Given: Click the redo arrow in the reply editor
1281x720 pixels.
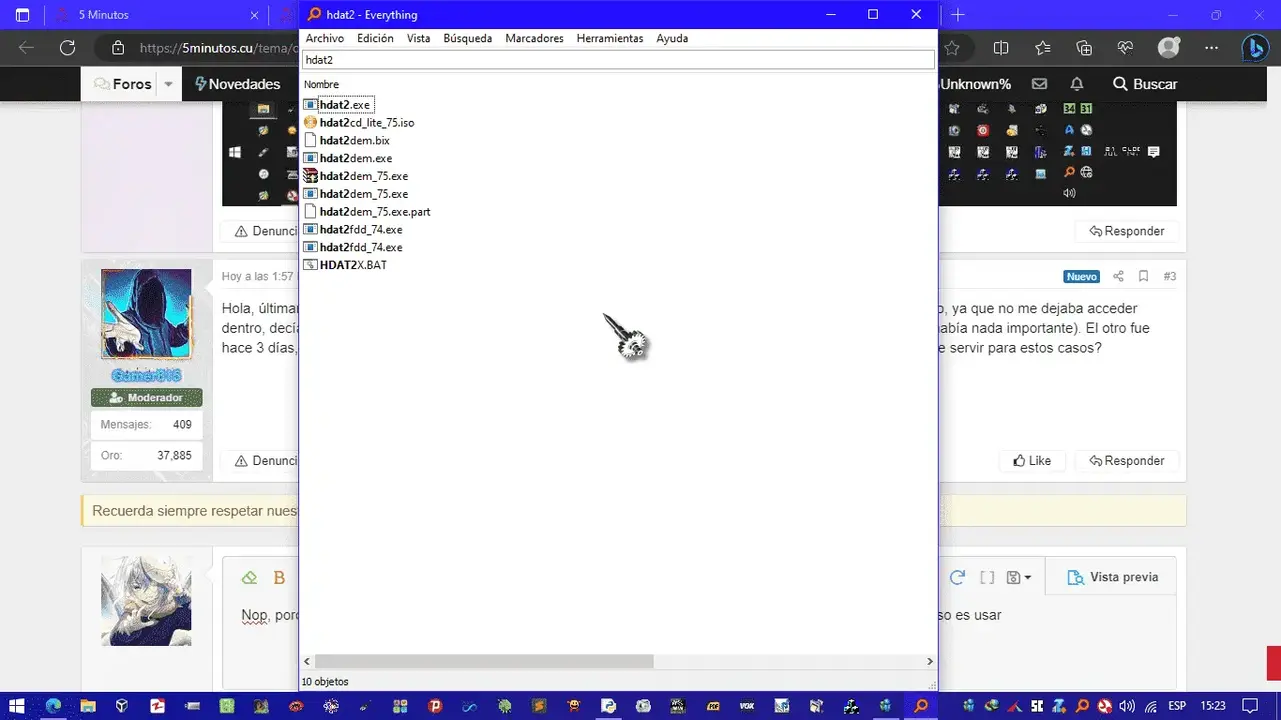Looking at the screenshot, I should [x=957, y=578].
